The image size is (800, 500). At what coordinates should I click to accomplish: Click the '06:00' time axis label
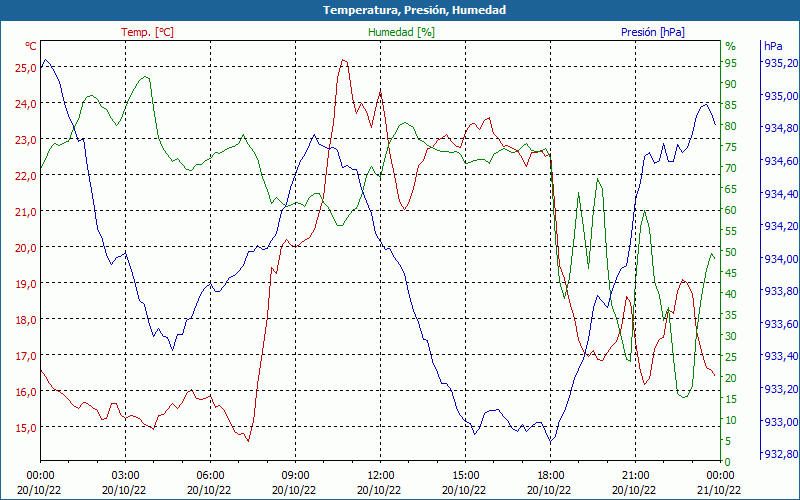pyautogui.click(x=210, y=476)
